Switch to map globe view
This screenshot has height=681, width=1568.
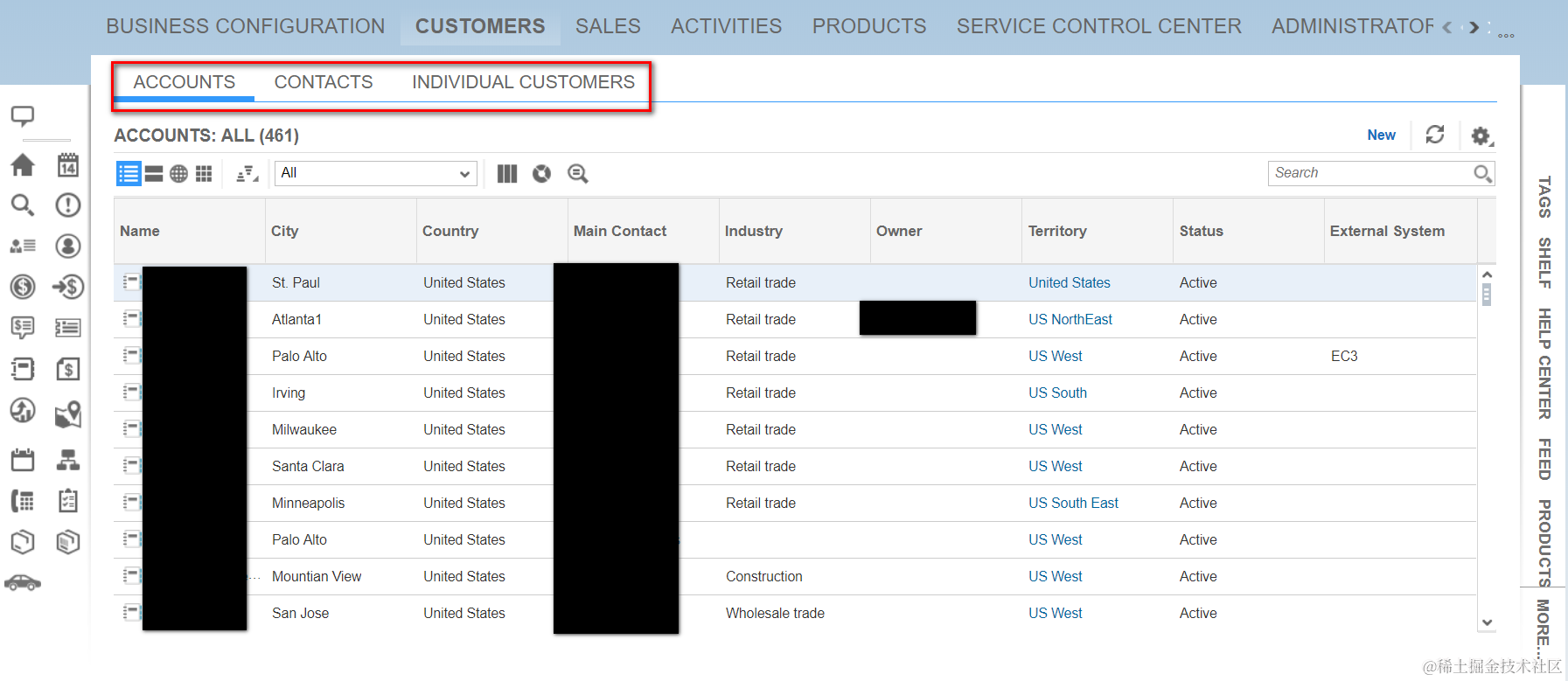coord(178,174)
